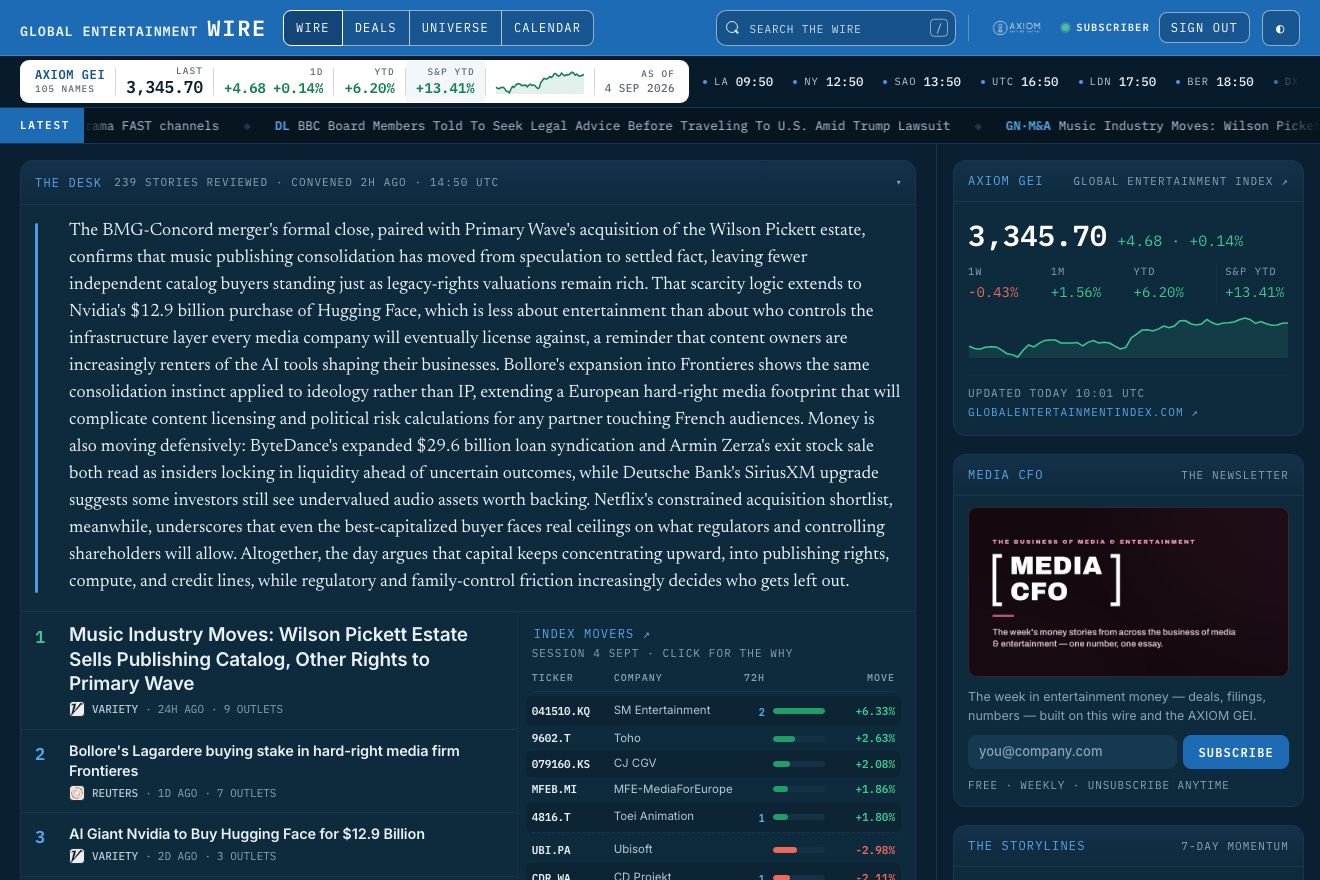
Task: Click the LAST 3,345.70 value in the ticker bar
Action: (x=165, y=81)
